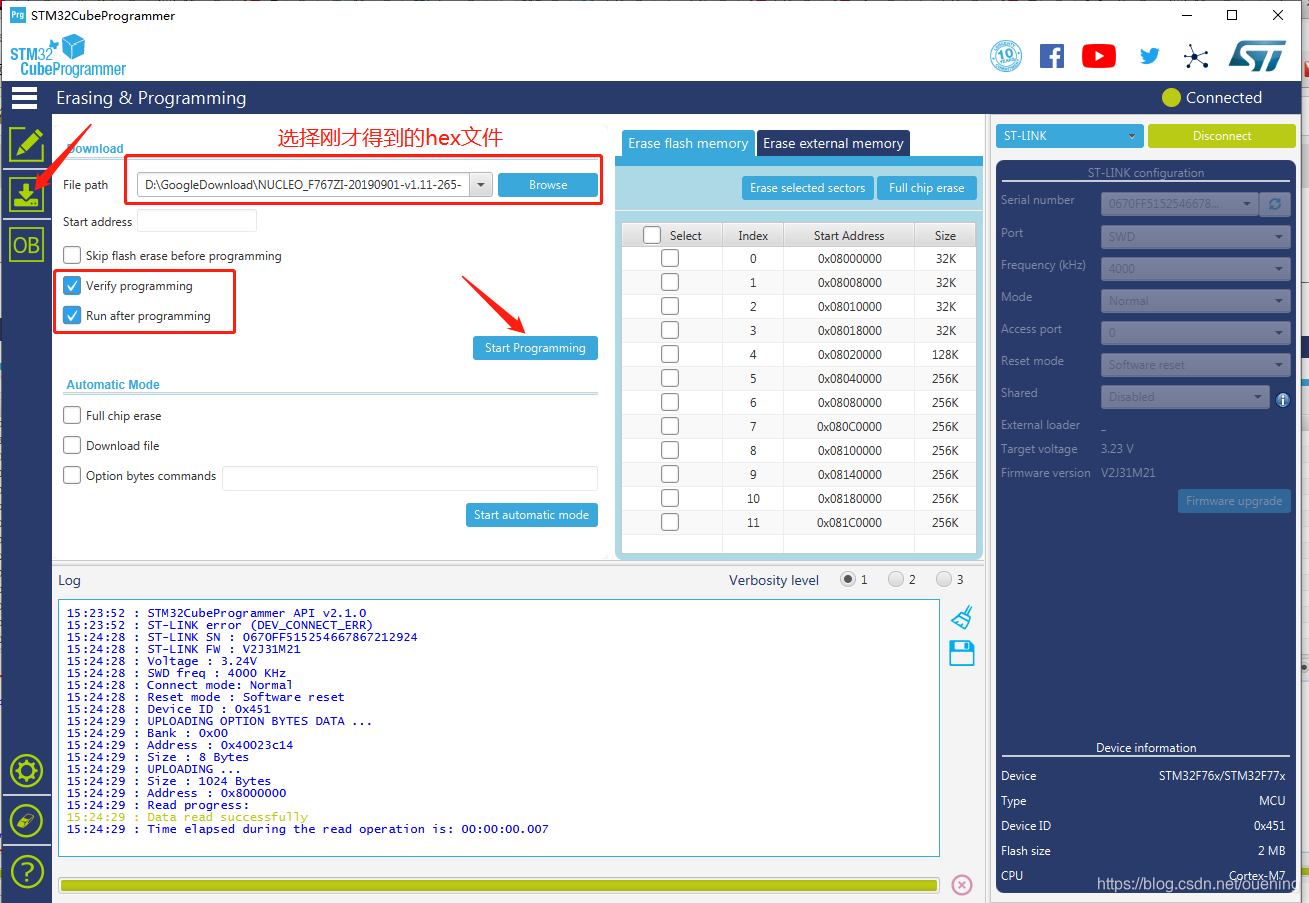
Task: Uncheck Verify programming
Action: pos(72,285)
